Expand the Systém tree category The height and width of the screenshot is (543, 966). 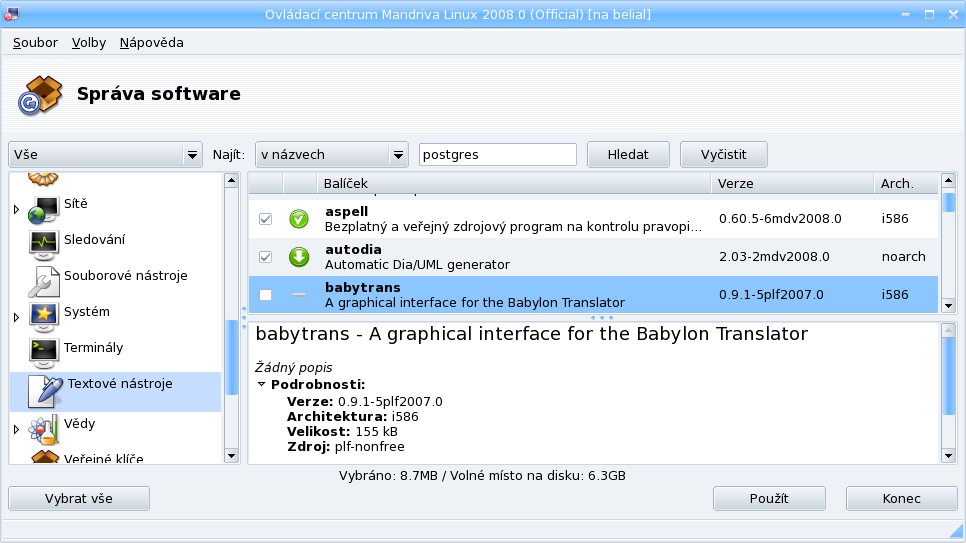[x=17, y=317]
